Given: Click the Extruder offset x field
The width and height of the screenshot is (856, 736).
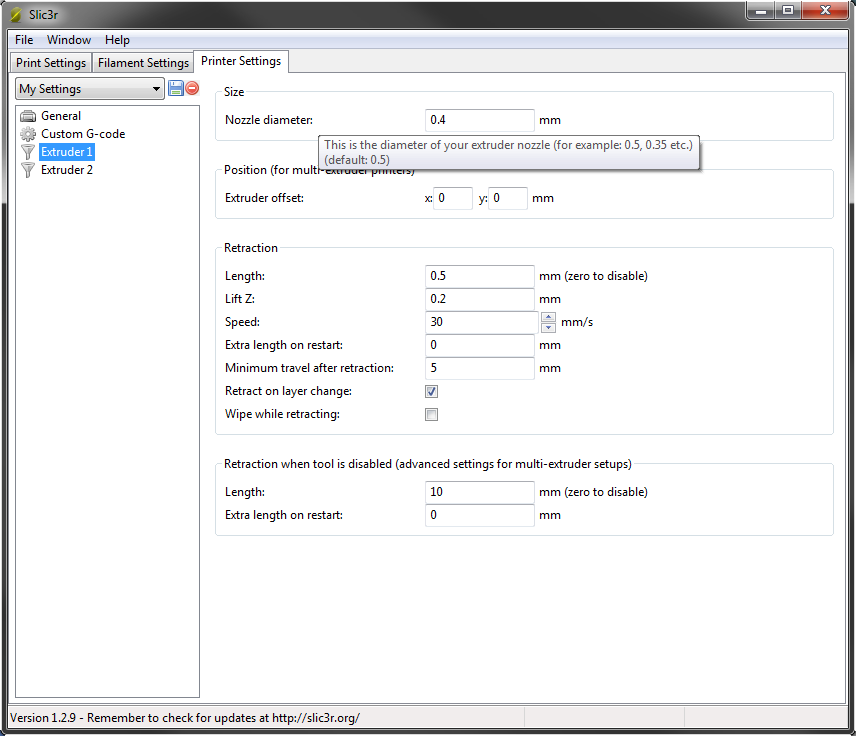Looking at the screenshot, I should point(453,198).
